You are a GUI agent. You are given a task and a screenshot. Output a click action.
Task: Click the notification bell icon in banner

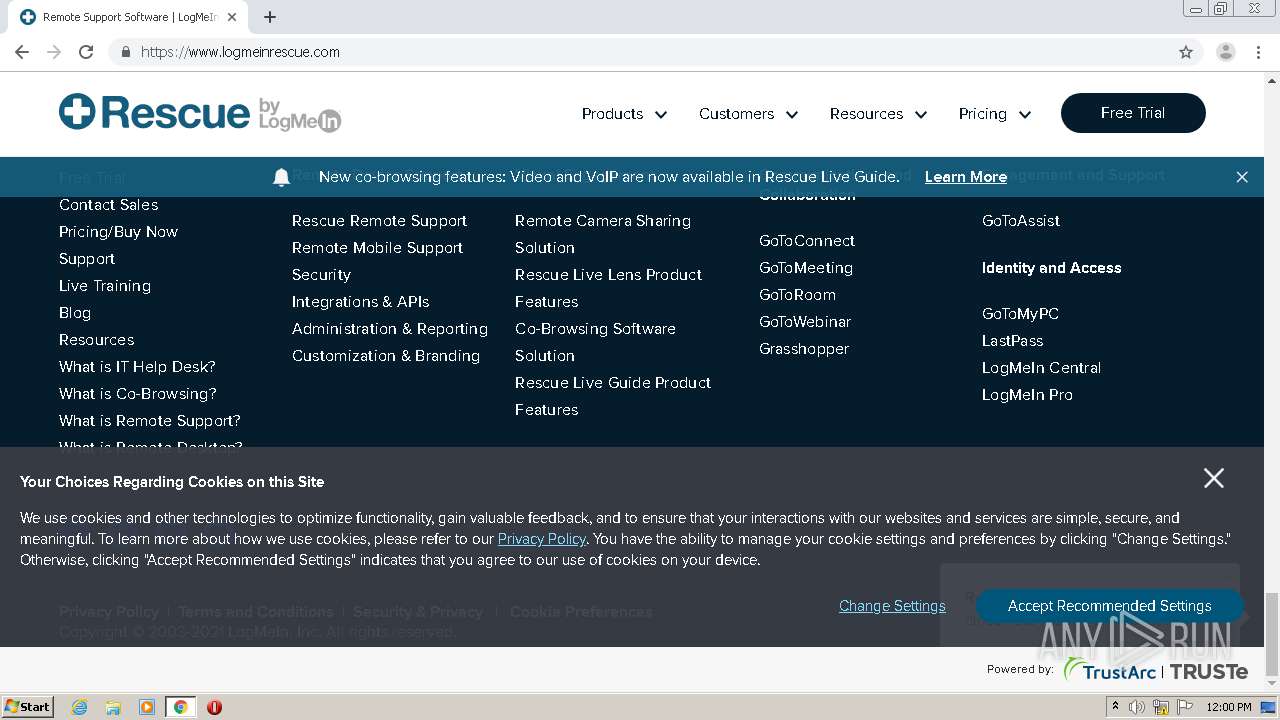tap(281, 177)
